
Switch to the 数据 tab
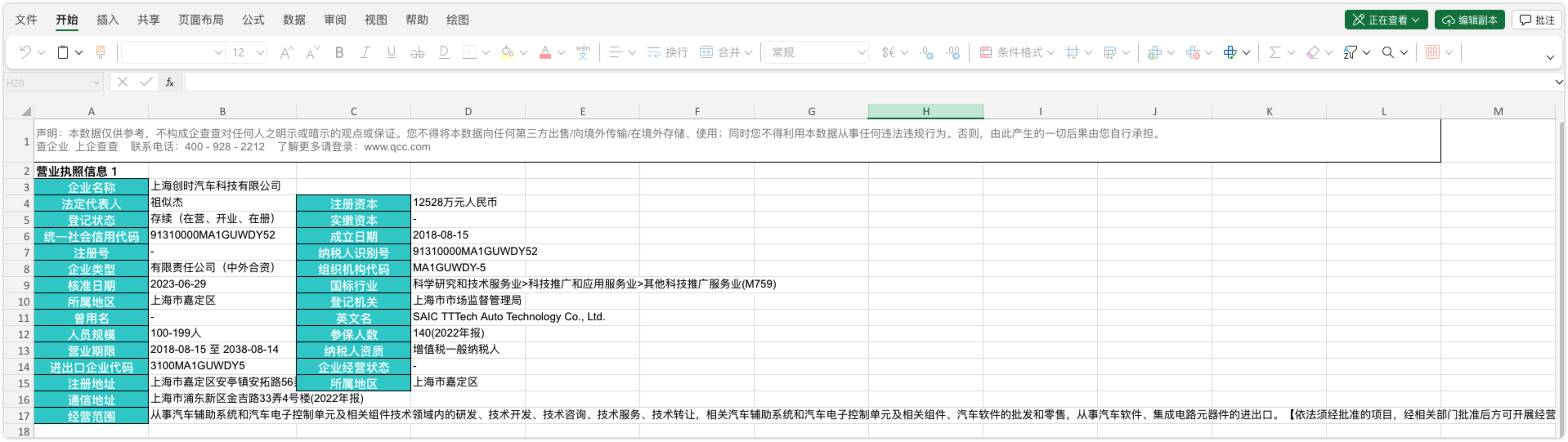click(x=294, y=20)
